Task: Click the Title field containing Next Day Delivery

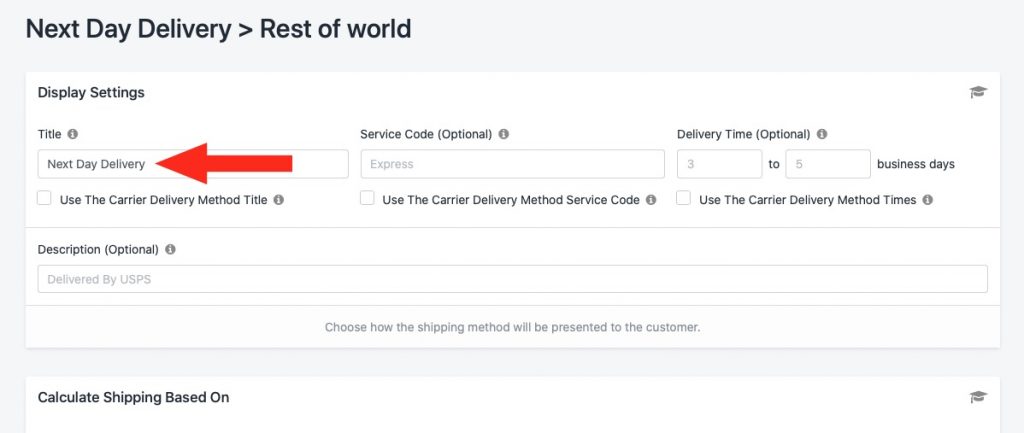Action: [193, 164]
